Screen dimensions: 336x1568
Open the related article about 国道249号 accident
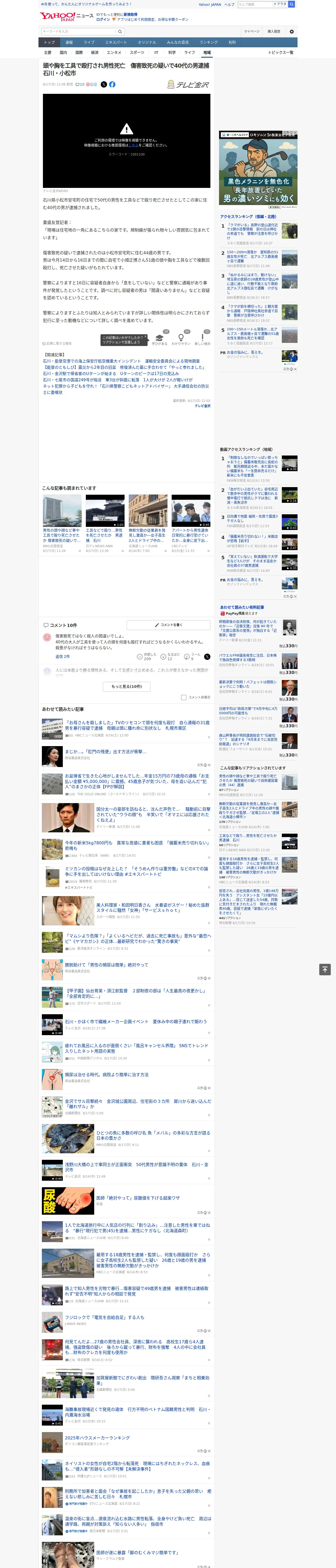(118, 379)
